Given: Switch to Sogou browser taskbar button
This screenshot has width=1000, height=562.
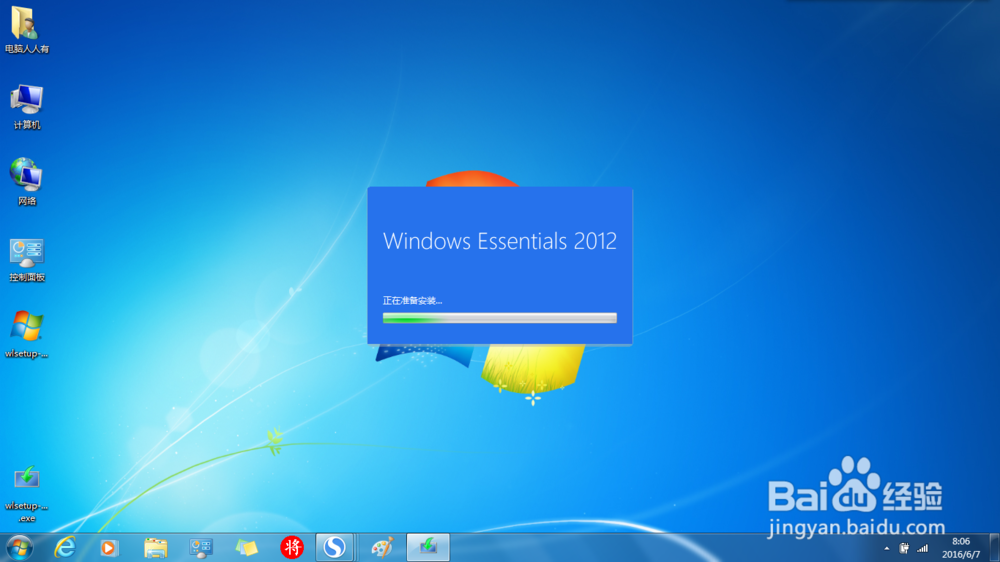Looking at the screenshot, I should (x=334, y=547).
